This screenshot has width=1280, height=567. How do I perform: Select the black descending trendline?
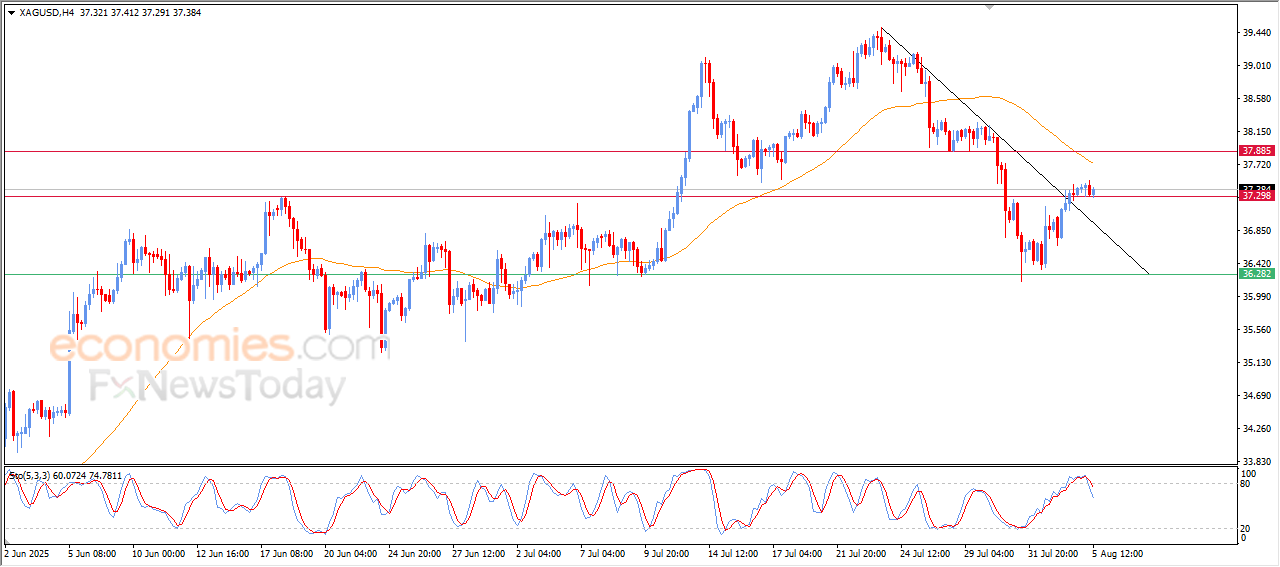coord(1014,150)
